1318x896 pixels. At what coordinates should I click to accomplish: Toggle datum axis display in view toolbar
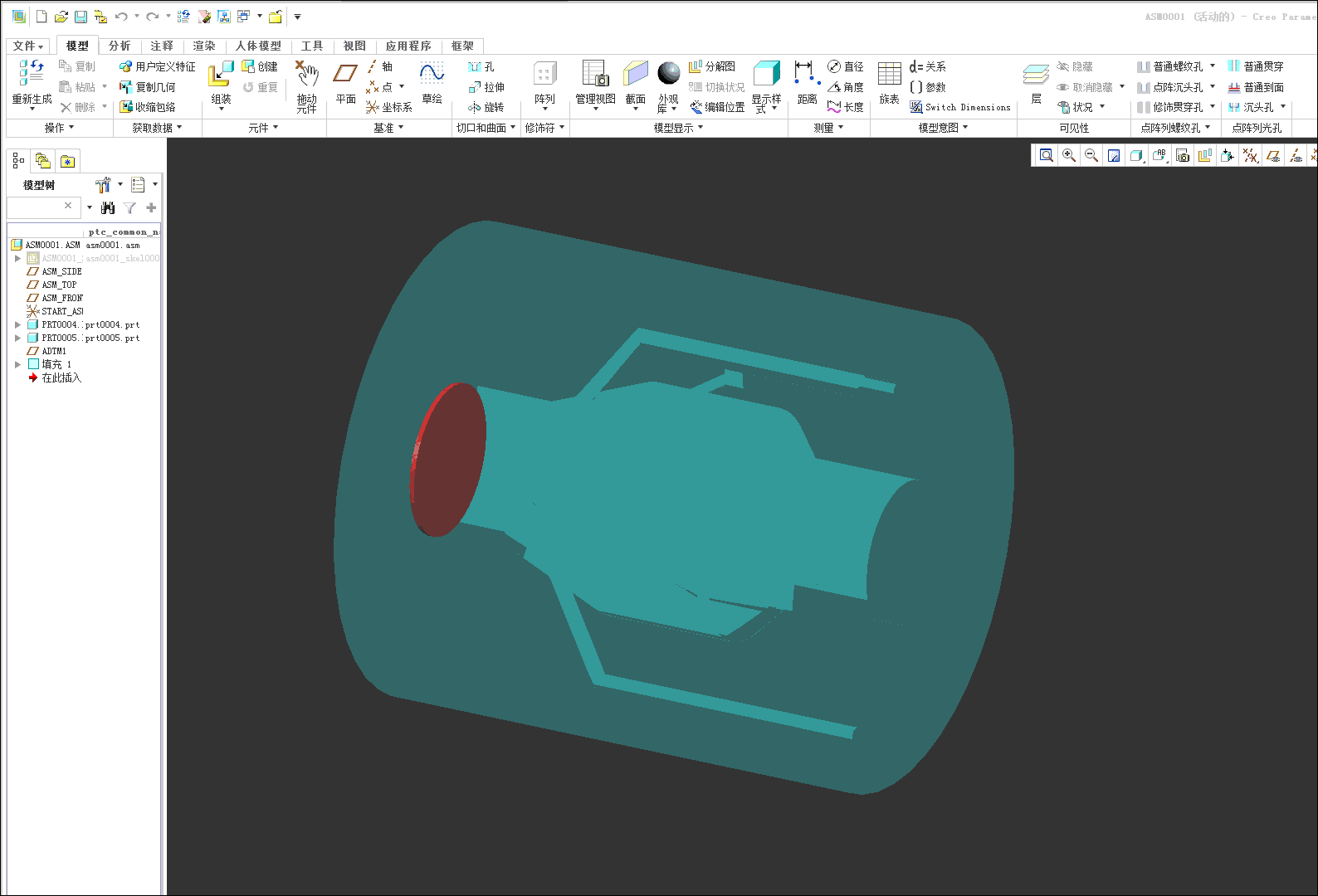point(1296,156)
